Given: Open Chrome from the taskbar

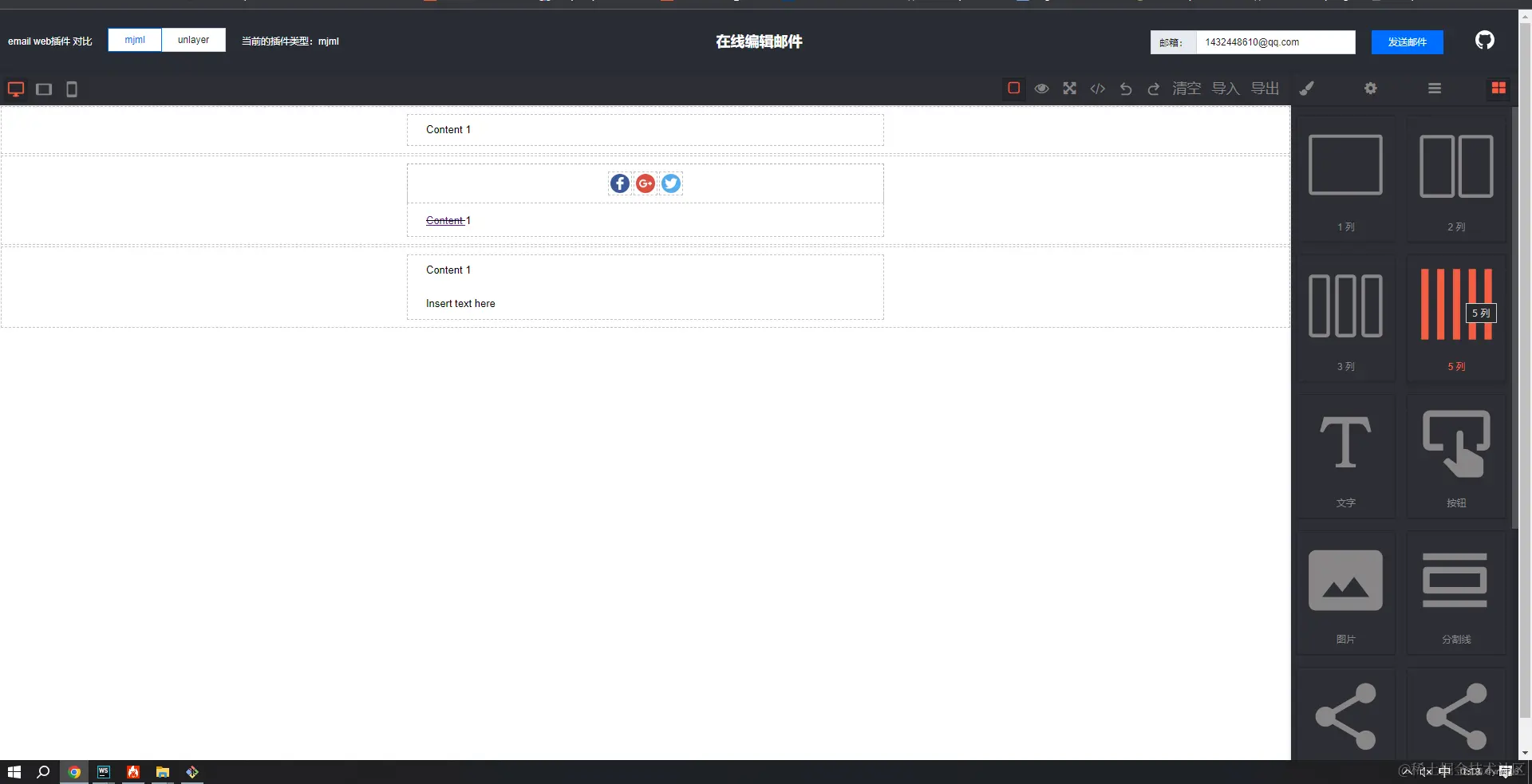Looking at the screenshot, I should point(74,772).
